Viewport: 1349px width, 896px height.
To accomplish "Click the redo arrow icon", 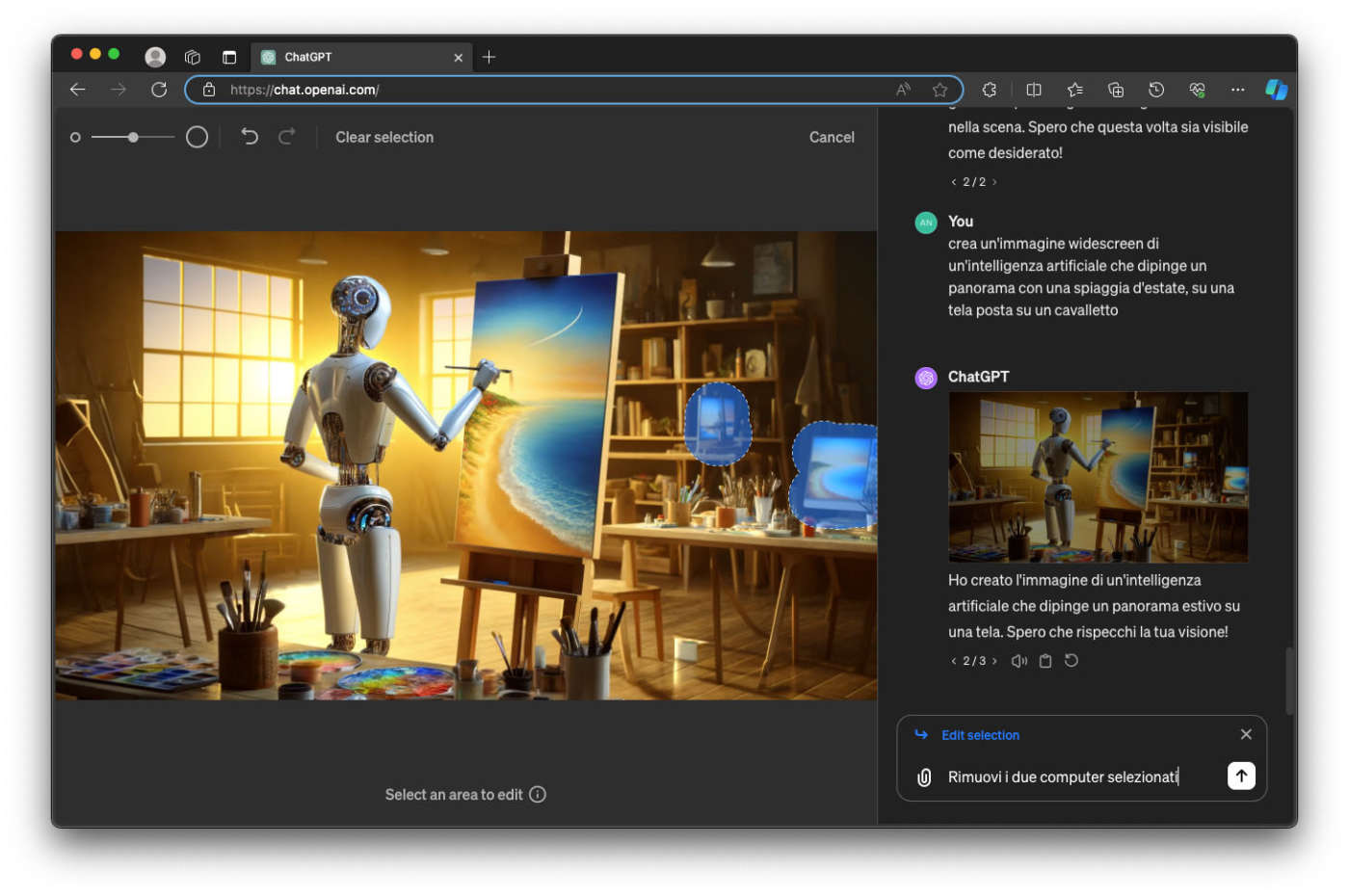I will [x=286, y=137].
